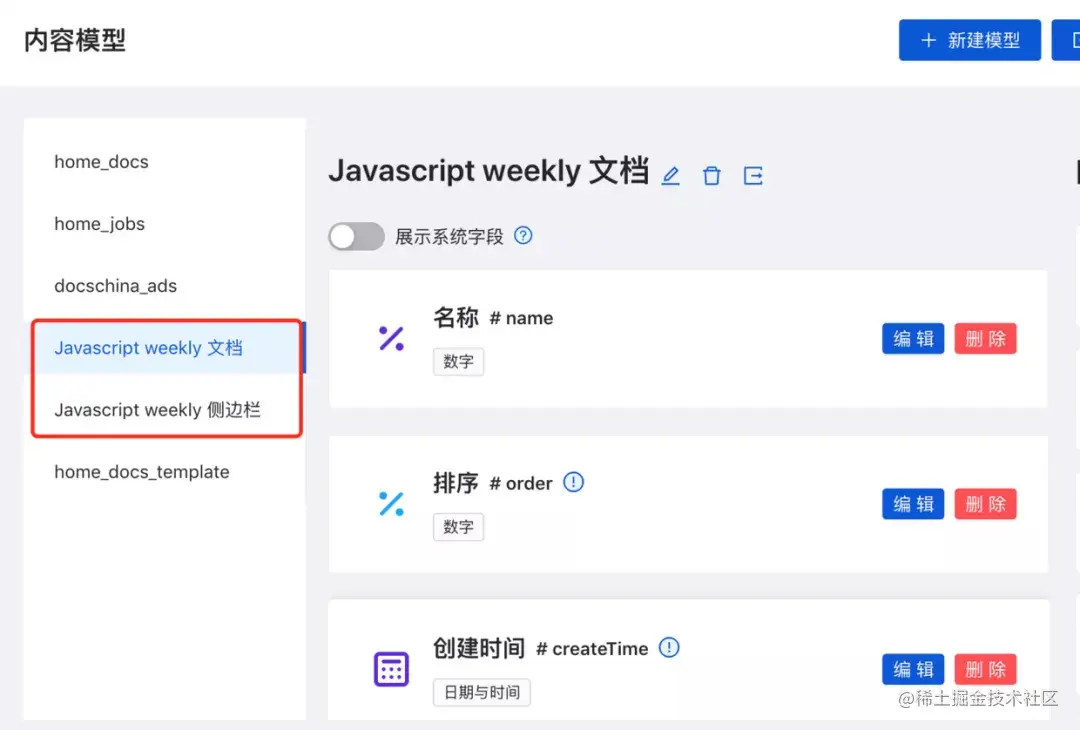Switch to the home_docs model

(101, 162)
